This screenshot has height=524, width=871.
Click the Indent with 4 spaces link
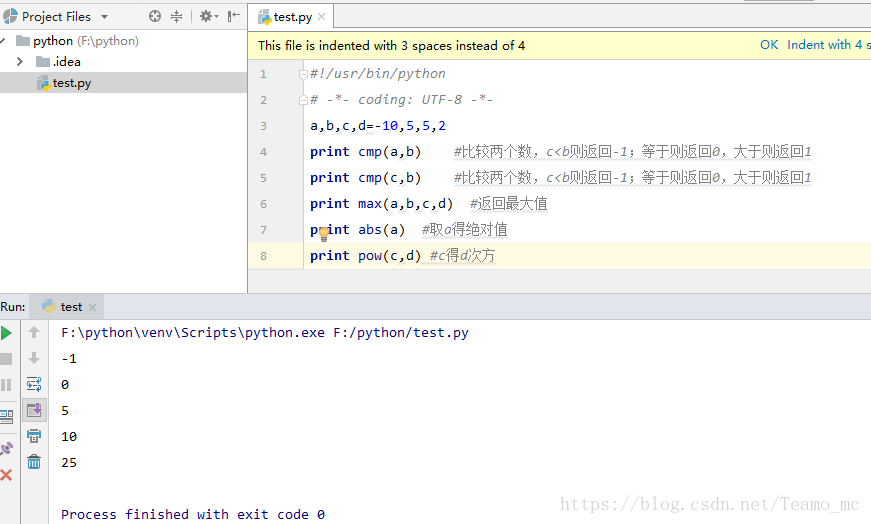click(x=828, y=45)
